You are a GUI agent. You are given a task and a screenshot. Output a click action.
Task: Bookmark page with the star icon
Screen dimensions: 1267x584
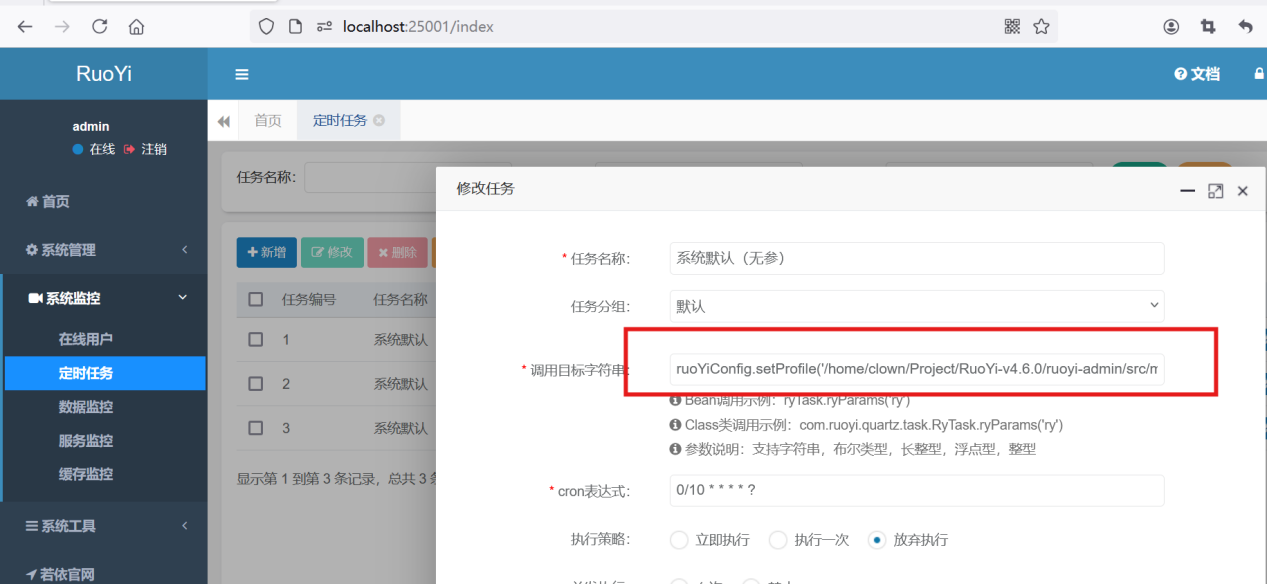(x=1041, y=27)
